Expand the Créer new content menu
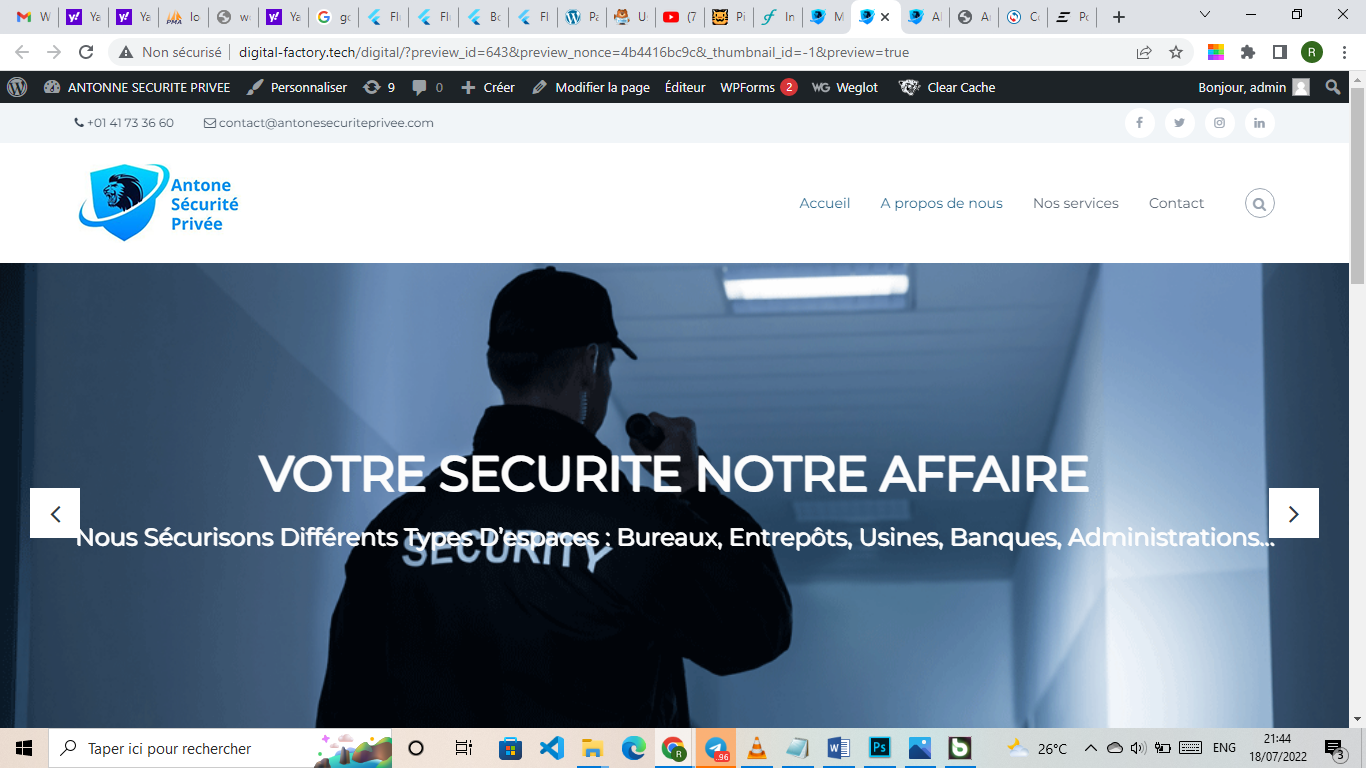This screenshot has height=768, width=1366. coord(488,87)
